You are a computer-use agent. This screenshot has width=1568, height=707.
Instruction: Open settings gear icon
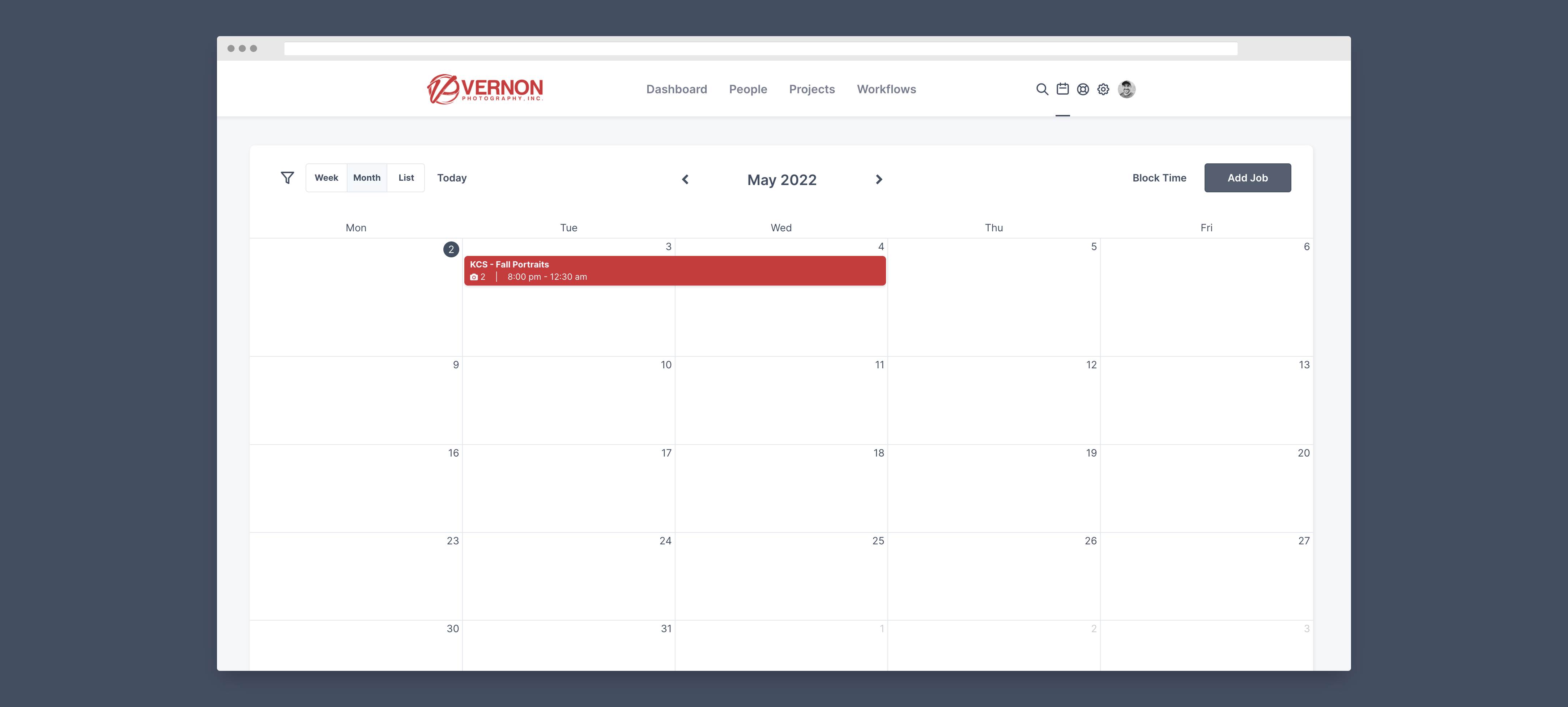click(1103, 89)
